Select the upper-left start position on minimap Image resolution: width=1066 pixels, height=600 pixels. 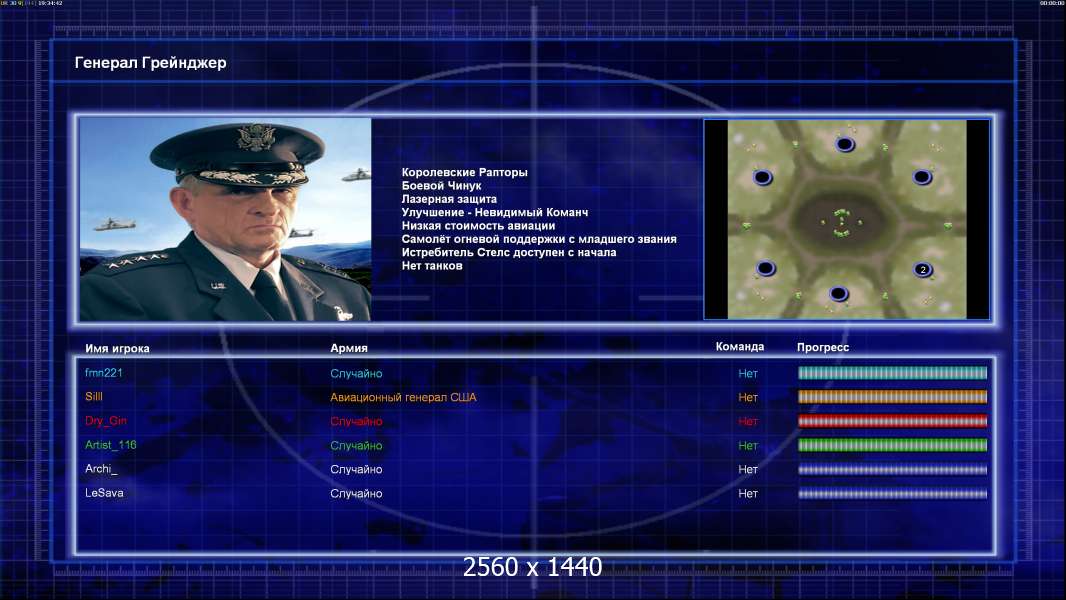coord(763,177)
